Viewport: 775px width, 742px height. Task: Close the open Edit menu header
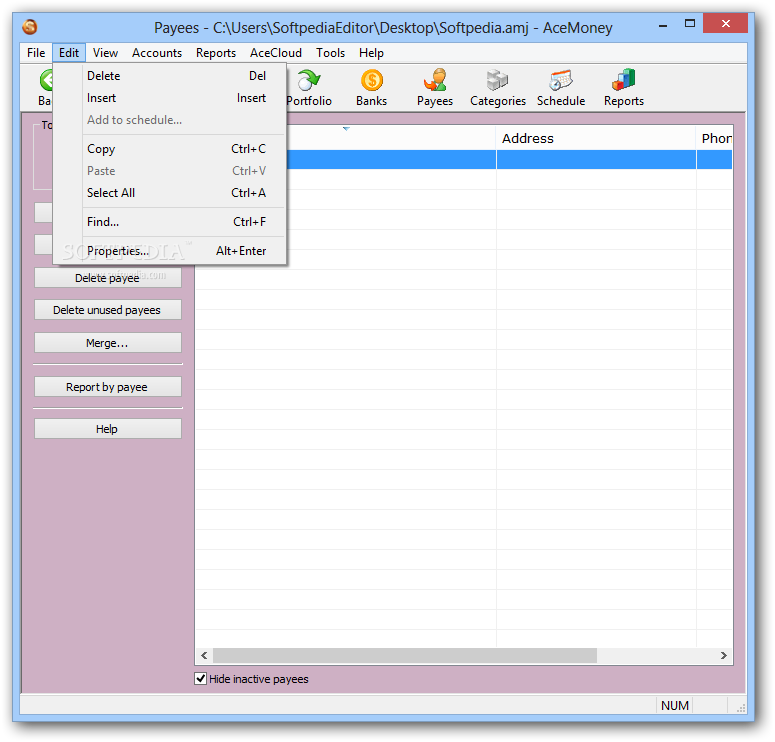[69, 53]
